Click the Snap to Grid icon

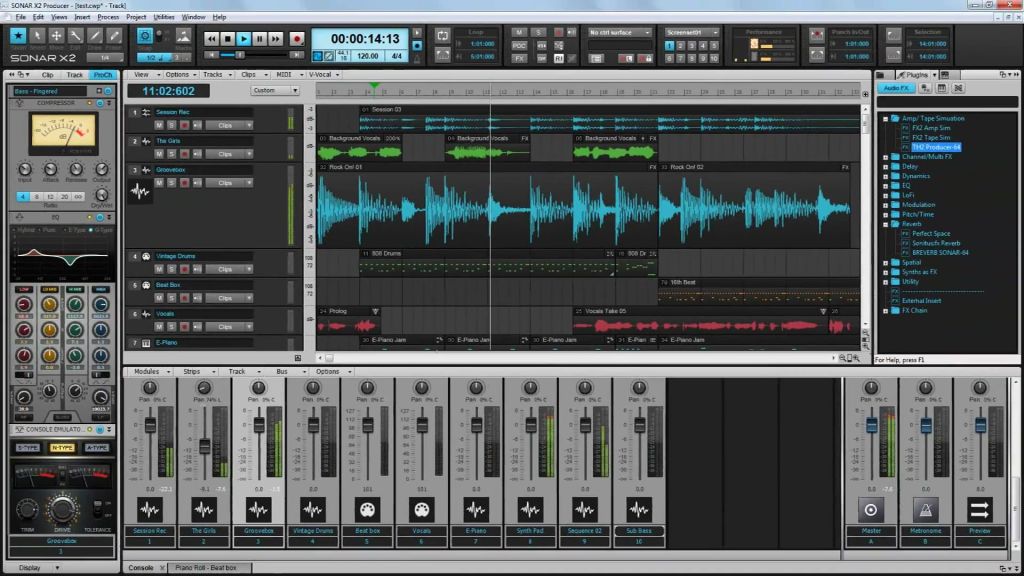point(145,37)
